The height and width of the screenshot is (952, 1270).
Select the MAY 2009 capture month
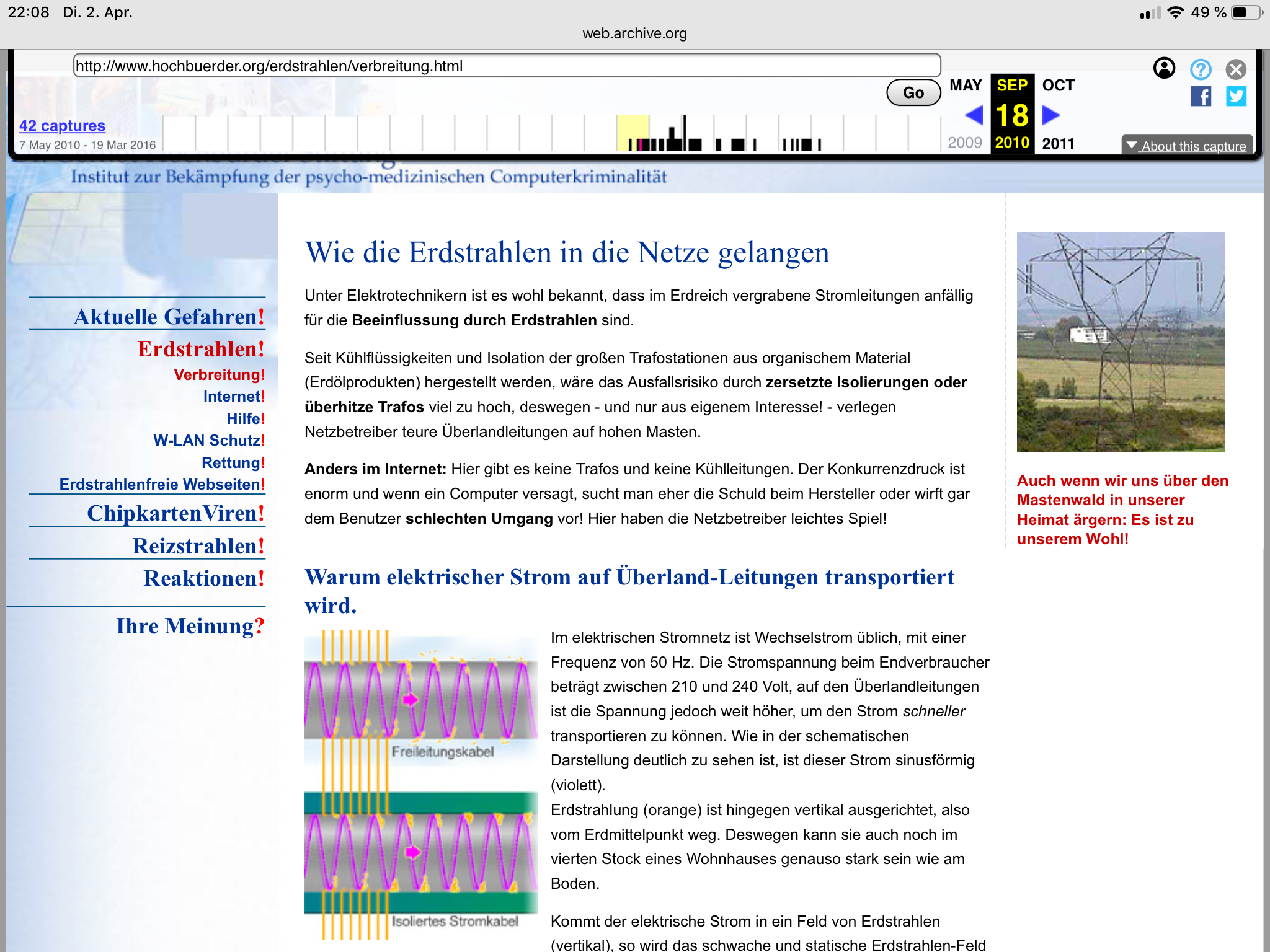(x=966, y=86)
